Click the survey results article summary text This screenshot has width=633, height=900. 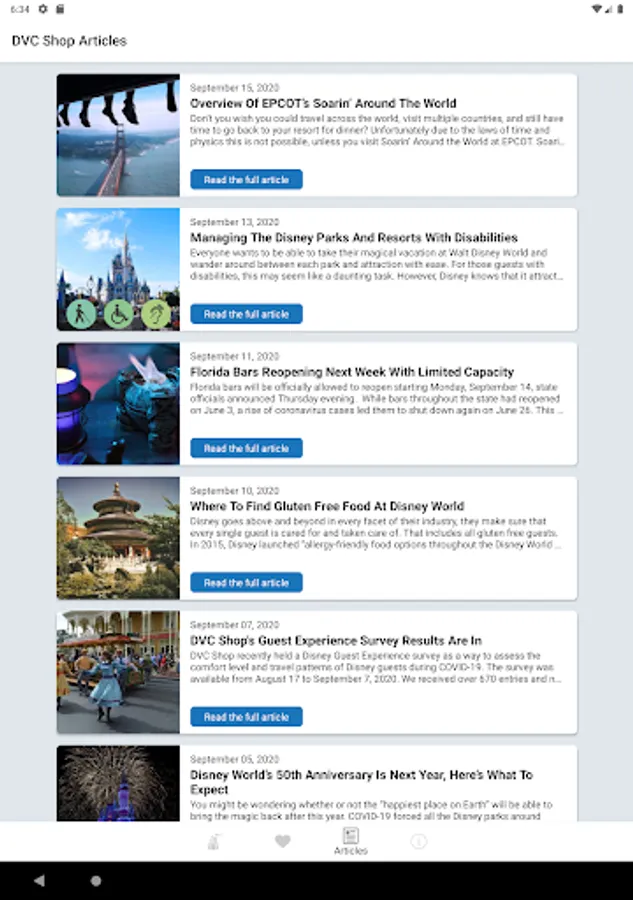click(x=375, y=667)
